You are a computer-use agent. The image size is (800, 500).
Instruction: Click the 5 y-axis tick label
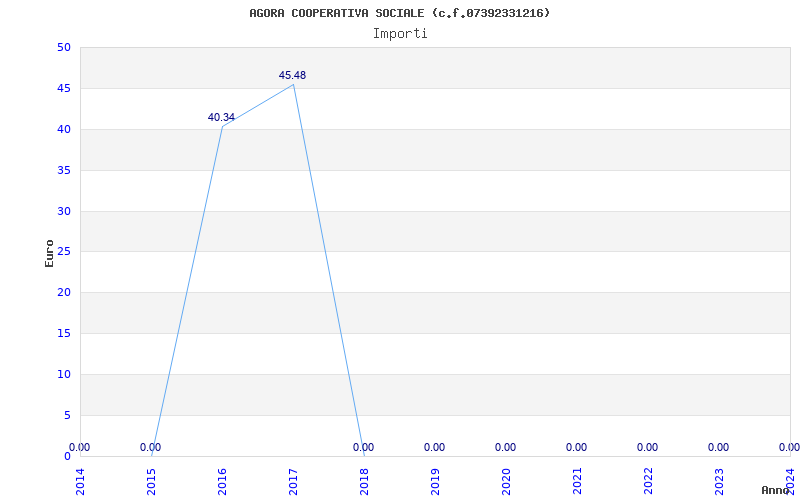[x=67, y=415]
